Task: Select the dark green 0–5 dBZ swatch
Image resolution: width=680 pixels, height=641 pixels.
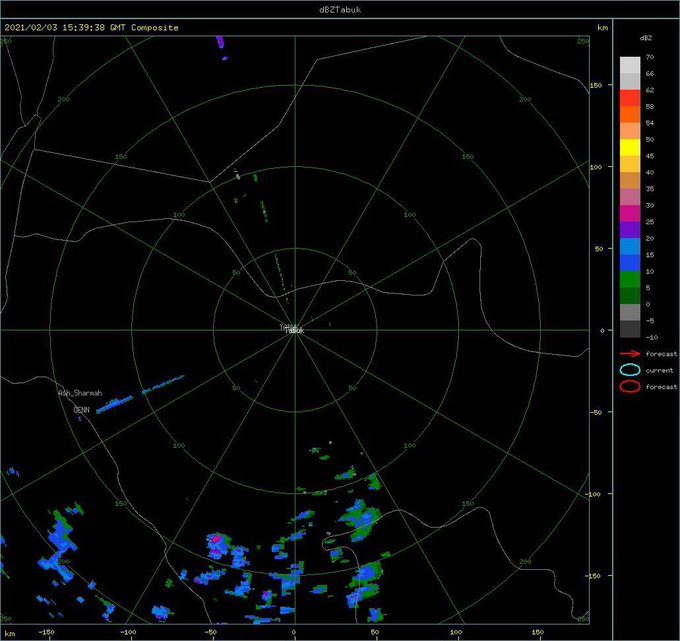Action: pyautogui.click(x=630, y=296)
